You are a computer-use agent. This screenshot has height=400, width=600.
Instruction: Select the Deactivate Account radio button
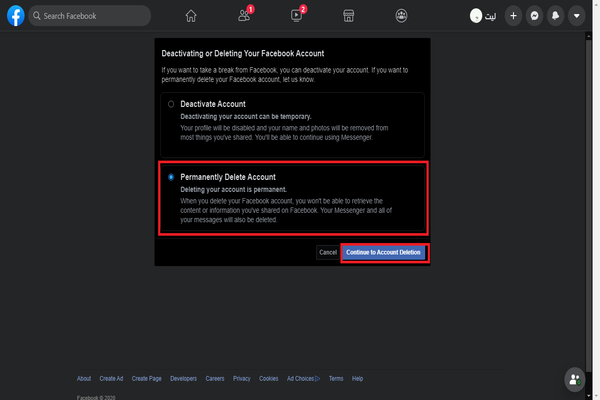pyautogui.click(x=171, y=104)
